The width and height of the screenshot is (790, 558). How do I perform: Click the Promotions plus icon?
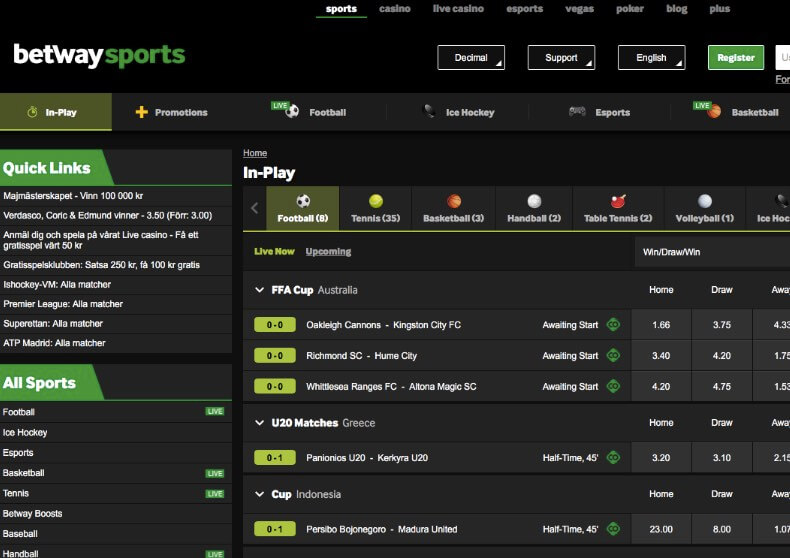(142, 112)
